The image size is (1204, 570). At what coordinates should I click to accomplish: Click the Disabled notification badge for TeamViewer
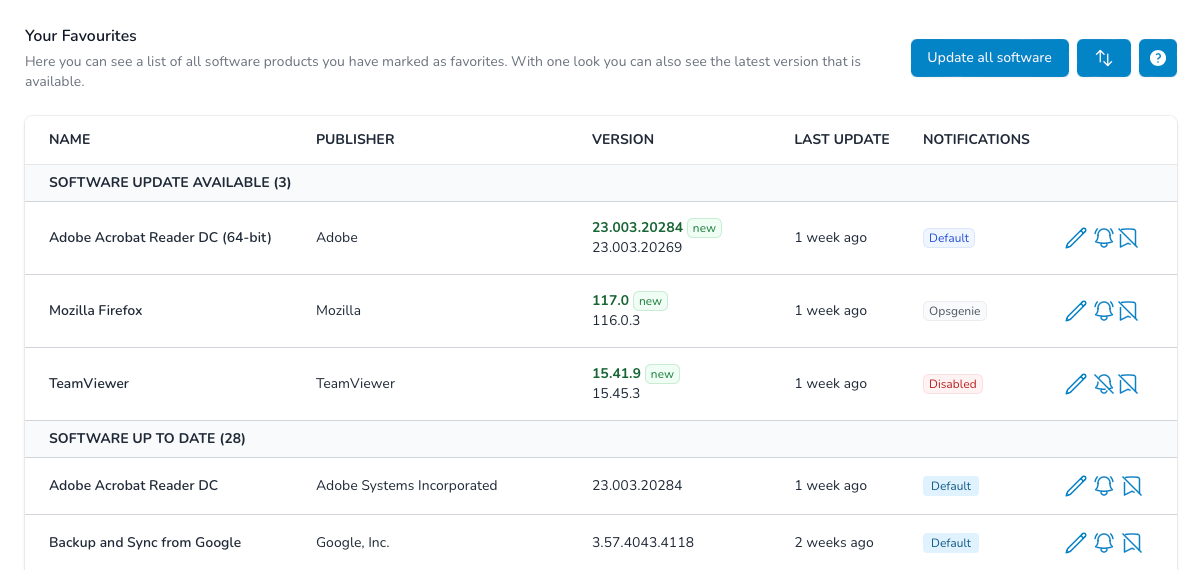(953, 384)
